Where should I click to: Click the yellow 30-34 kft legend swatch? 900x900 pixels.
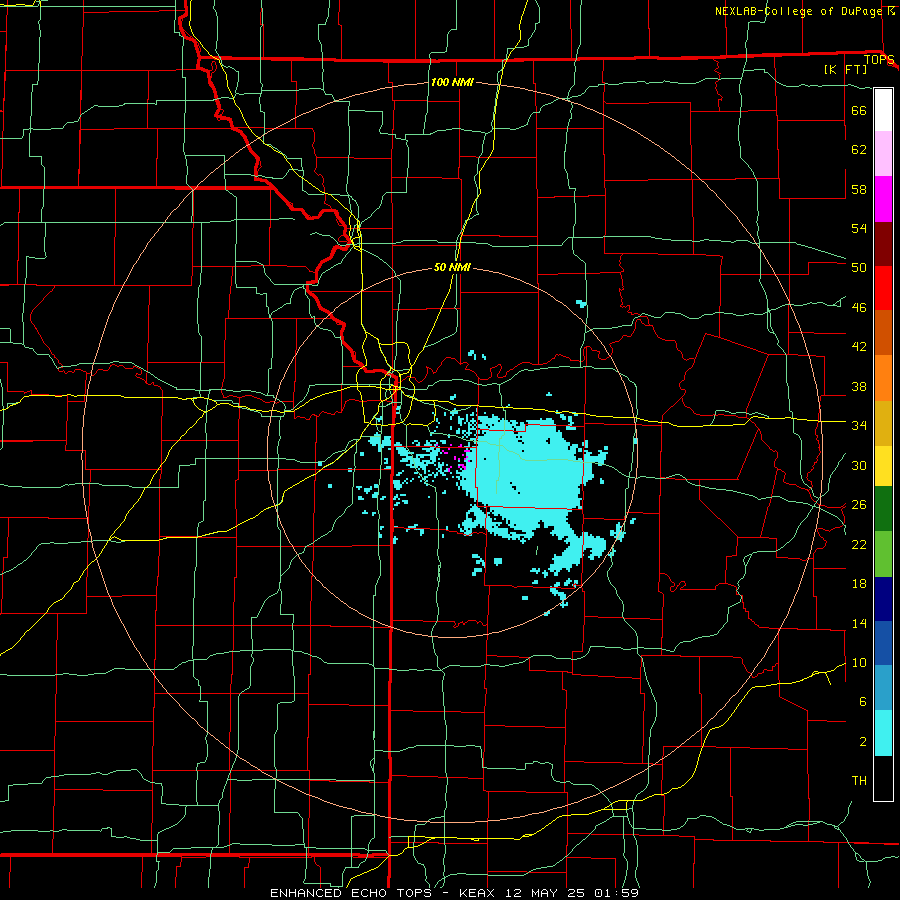883,466
